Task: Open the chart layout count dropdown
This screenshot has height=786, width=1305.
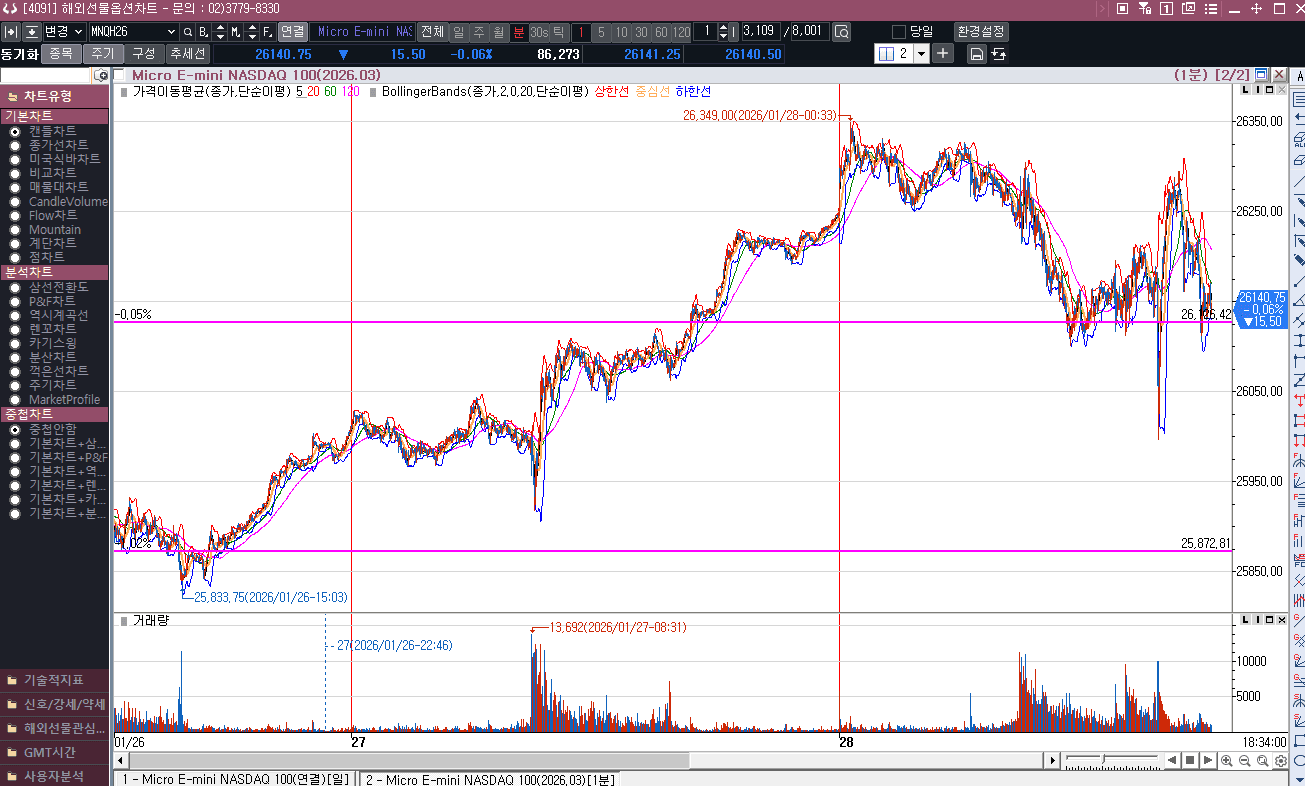Action: point(921,54)
